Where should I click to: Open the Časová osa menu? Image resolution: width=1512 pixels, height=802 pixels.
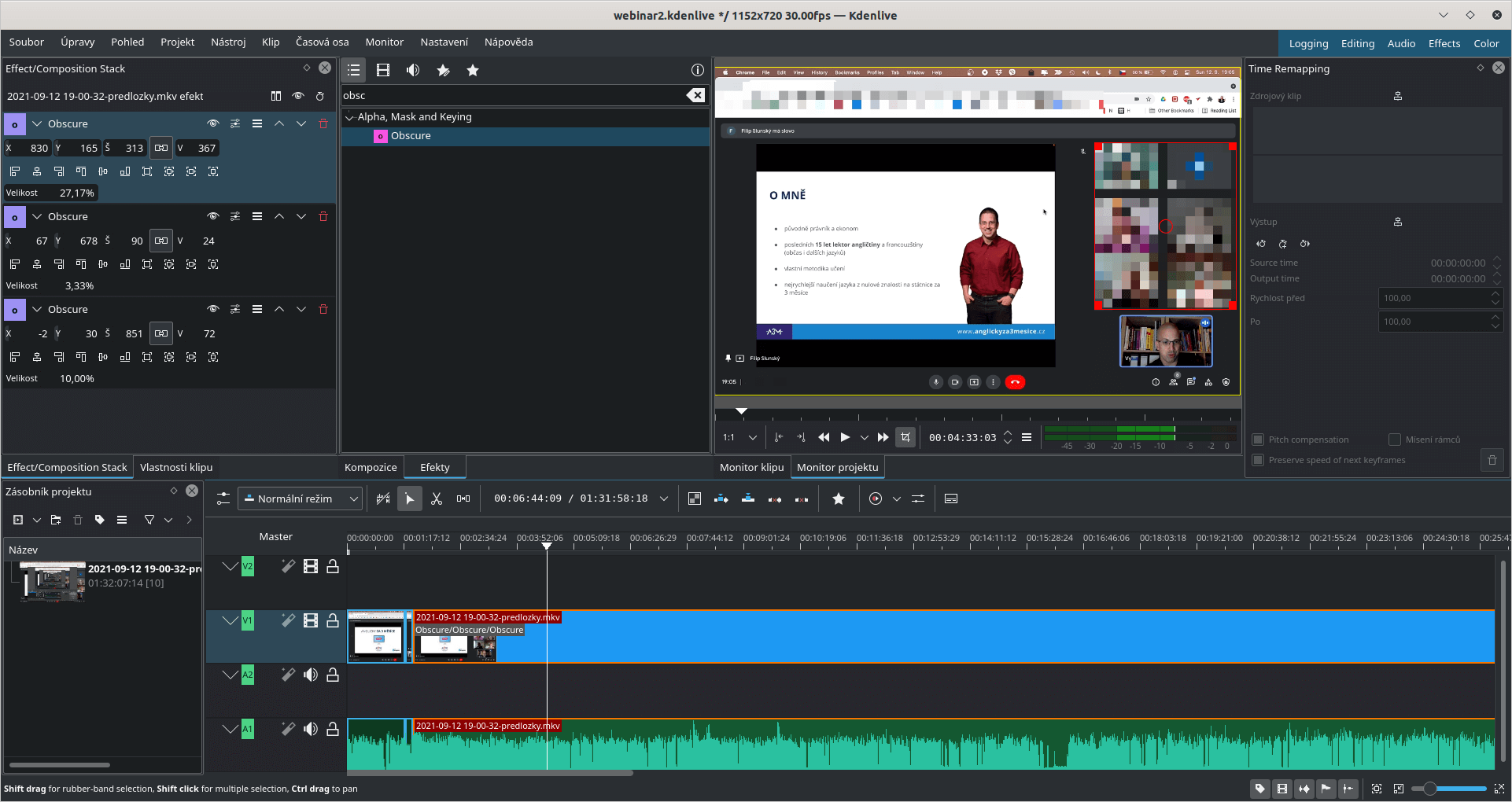click(x=322, y=42)
